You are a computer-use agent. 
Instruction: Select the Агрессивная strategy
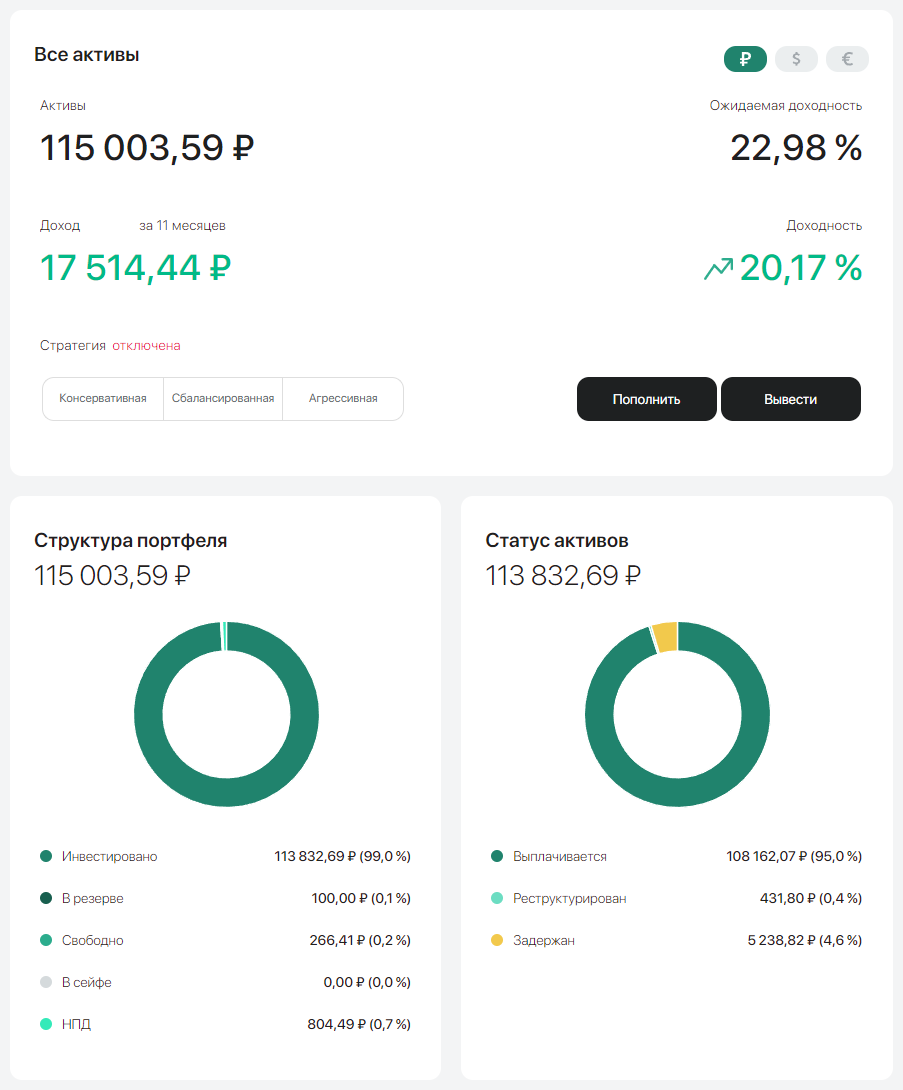point(343,398)
